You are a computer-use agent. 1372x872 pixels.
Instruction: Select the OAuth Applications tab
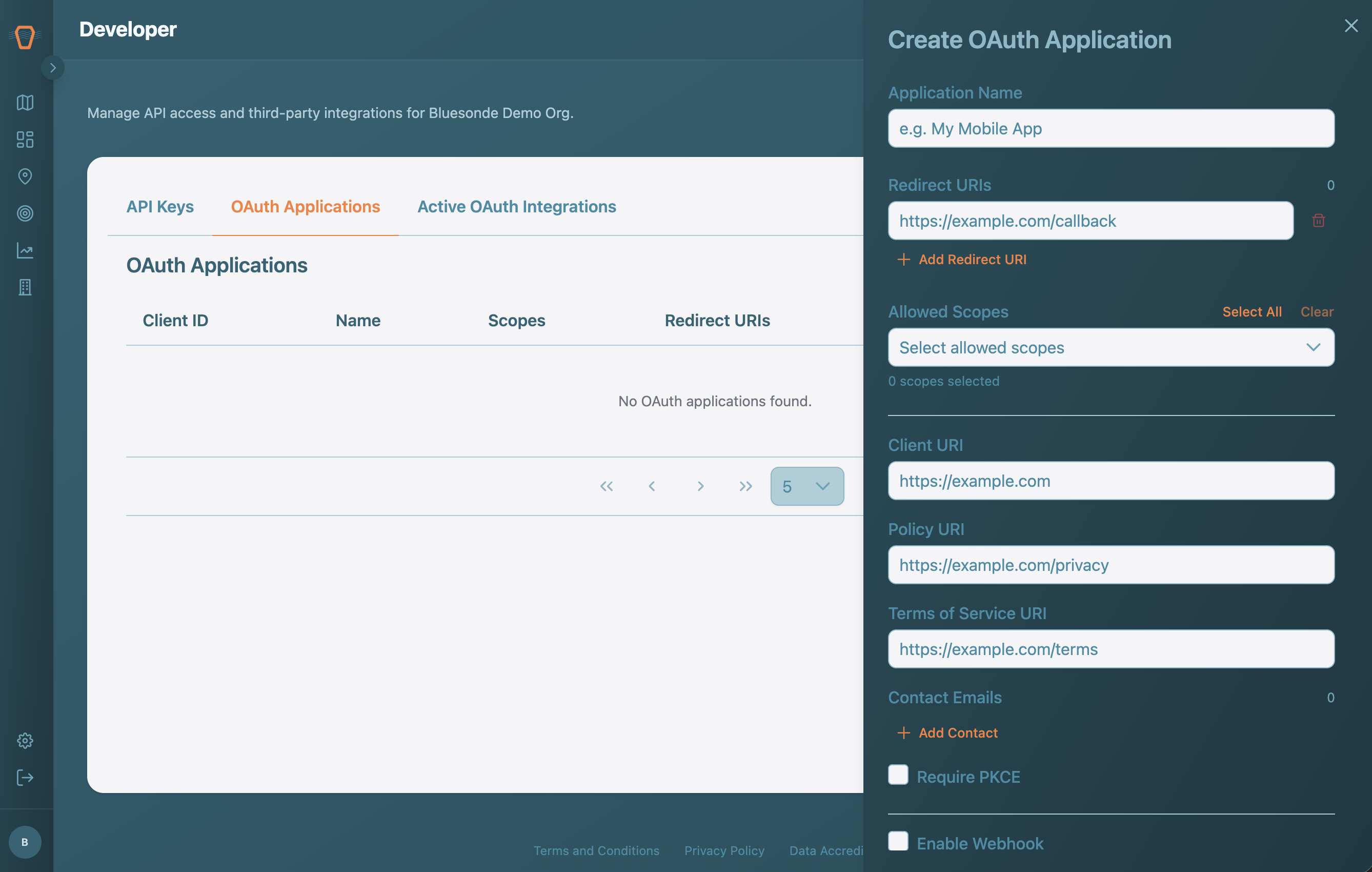point(306,206)
